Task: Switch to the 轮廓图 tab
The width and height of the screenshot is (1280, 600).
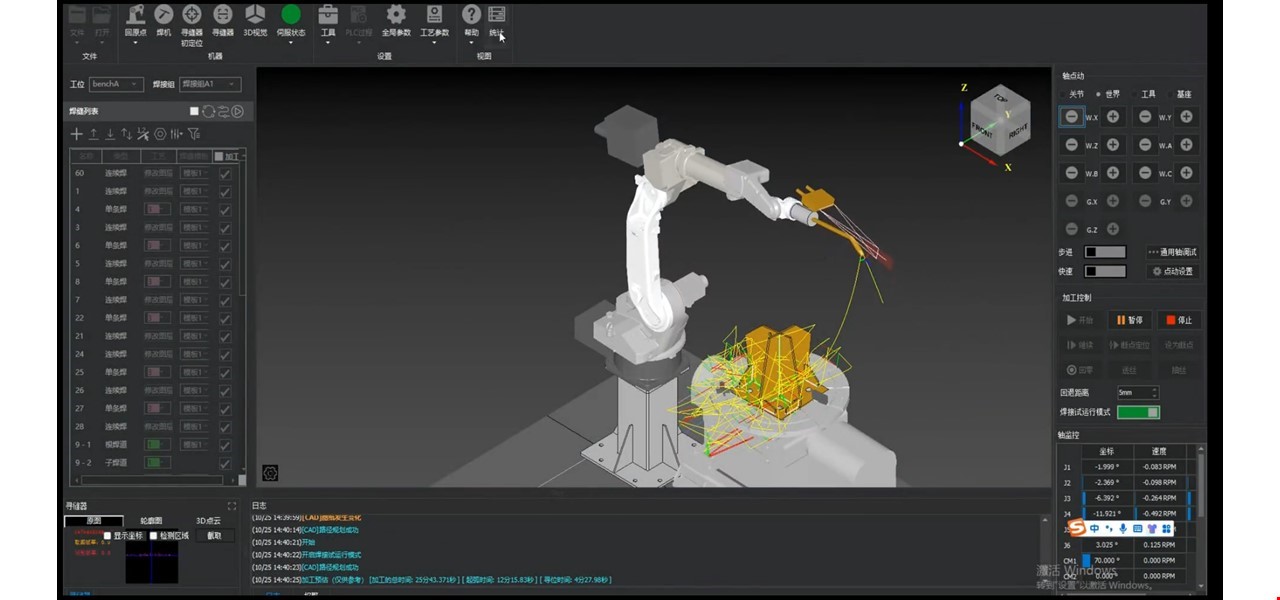Action: click(151, 521)
